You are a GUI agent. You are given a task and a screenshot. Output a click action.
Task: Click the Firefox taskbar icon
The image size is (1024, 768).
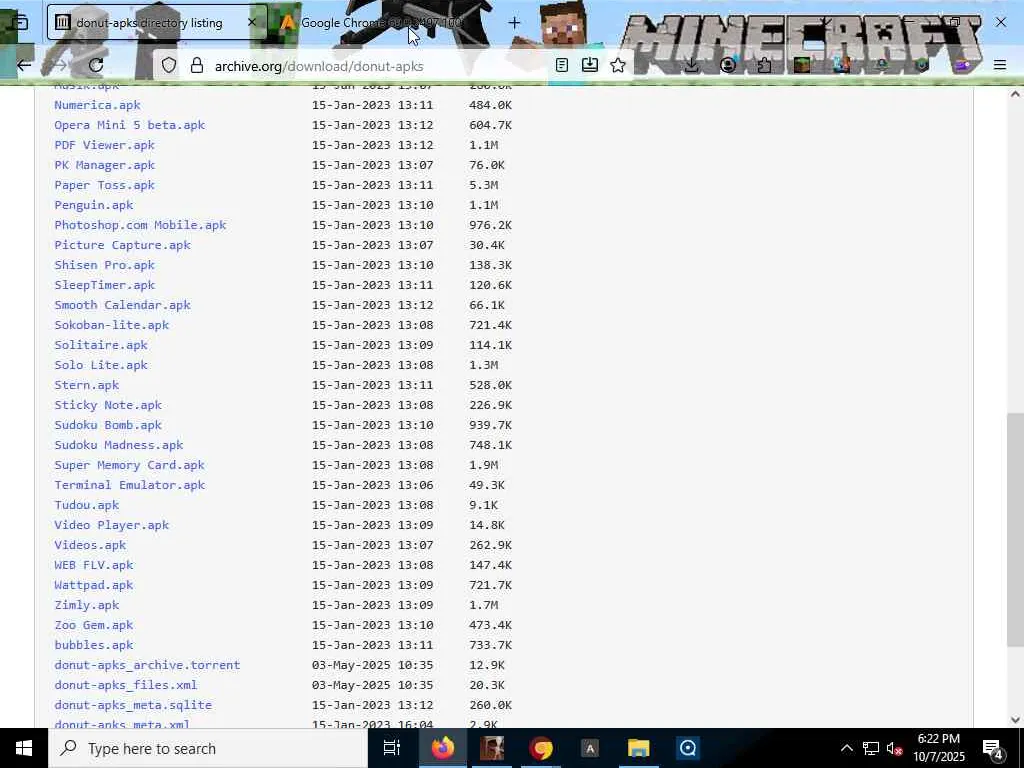pos(443,748)
